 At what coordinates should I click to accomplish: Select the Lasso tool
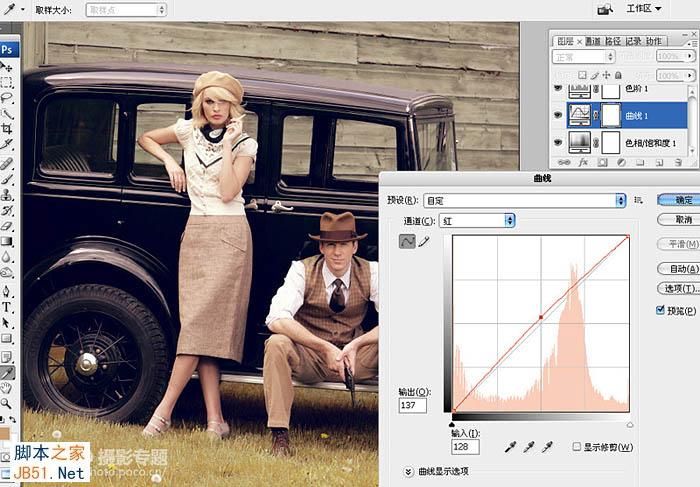(7, 98)
